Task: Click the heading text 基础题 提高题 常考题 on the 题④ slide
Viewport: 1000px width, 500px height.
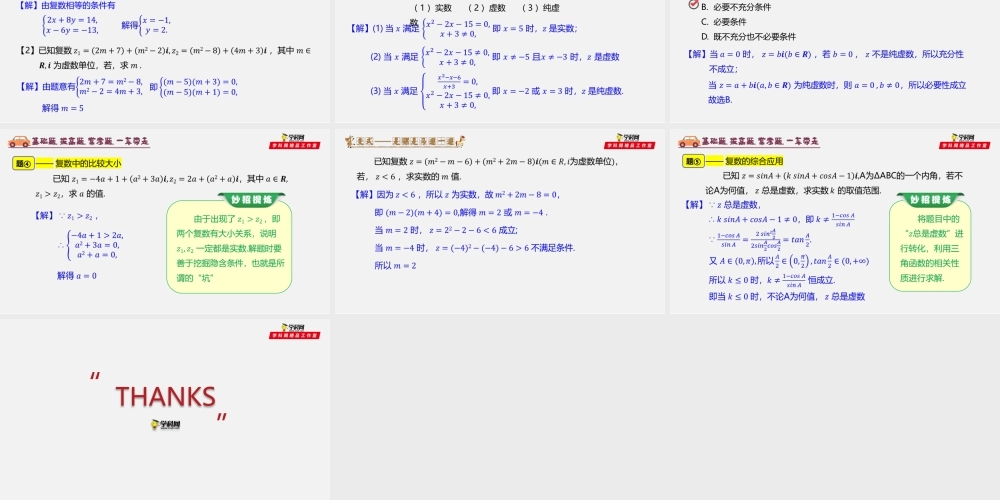Action: pyautogui.click(x=90, y=142)
